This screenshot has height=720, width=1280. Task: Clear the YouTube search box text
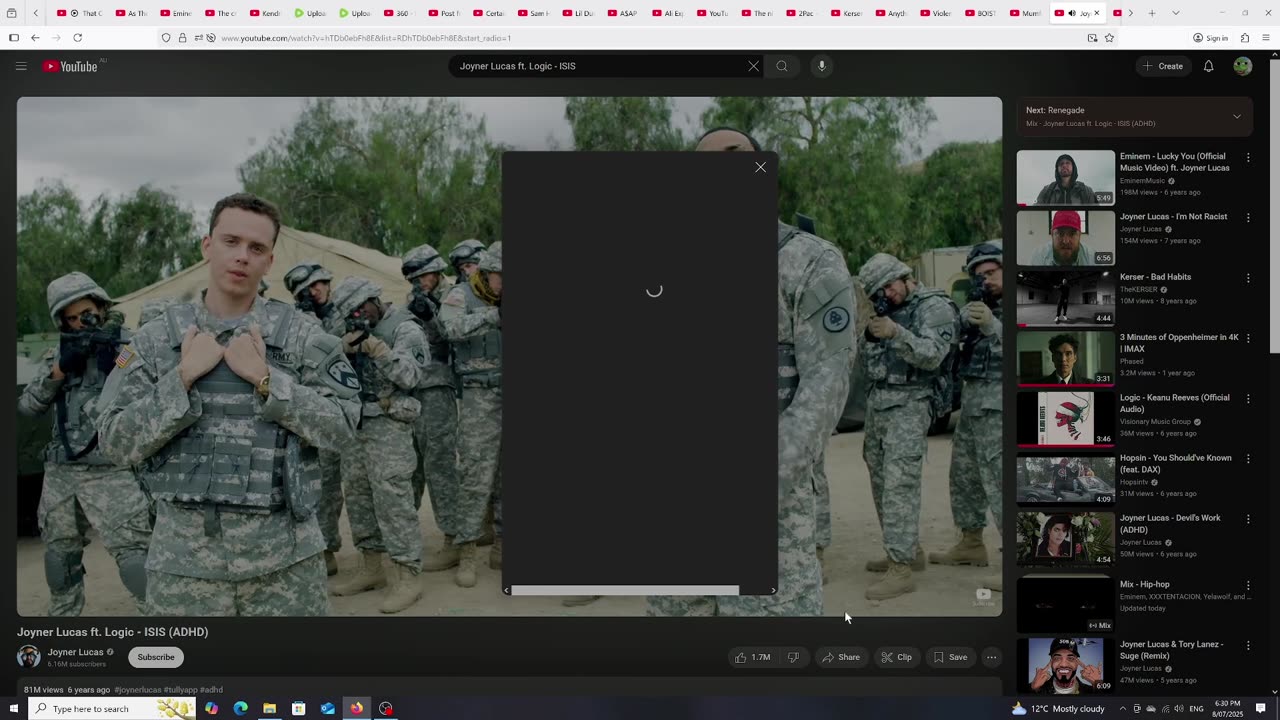tap(753, 66)
